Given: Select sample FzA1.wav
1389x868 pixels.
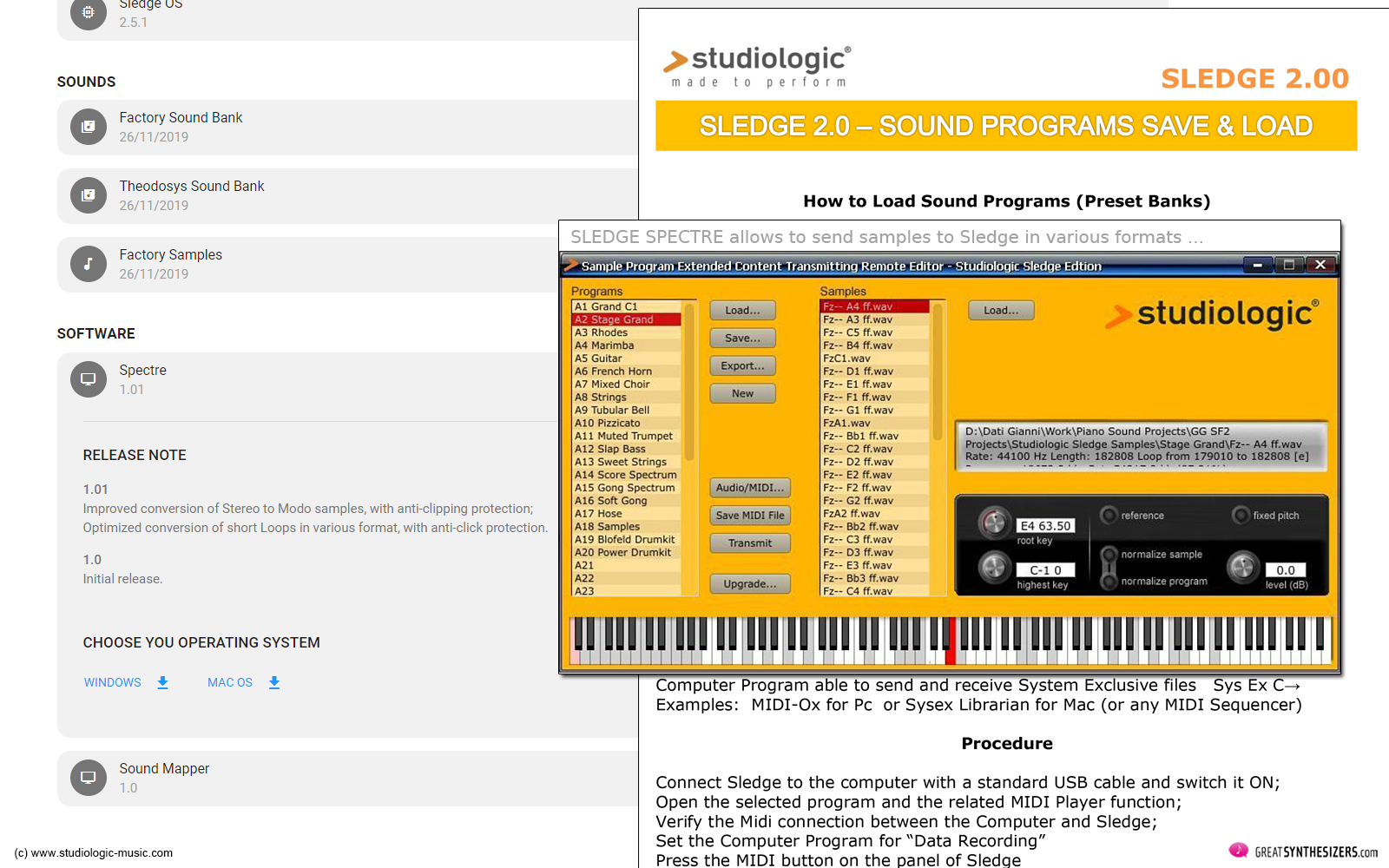Looking at the screenshot, I should (875, 424).
